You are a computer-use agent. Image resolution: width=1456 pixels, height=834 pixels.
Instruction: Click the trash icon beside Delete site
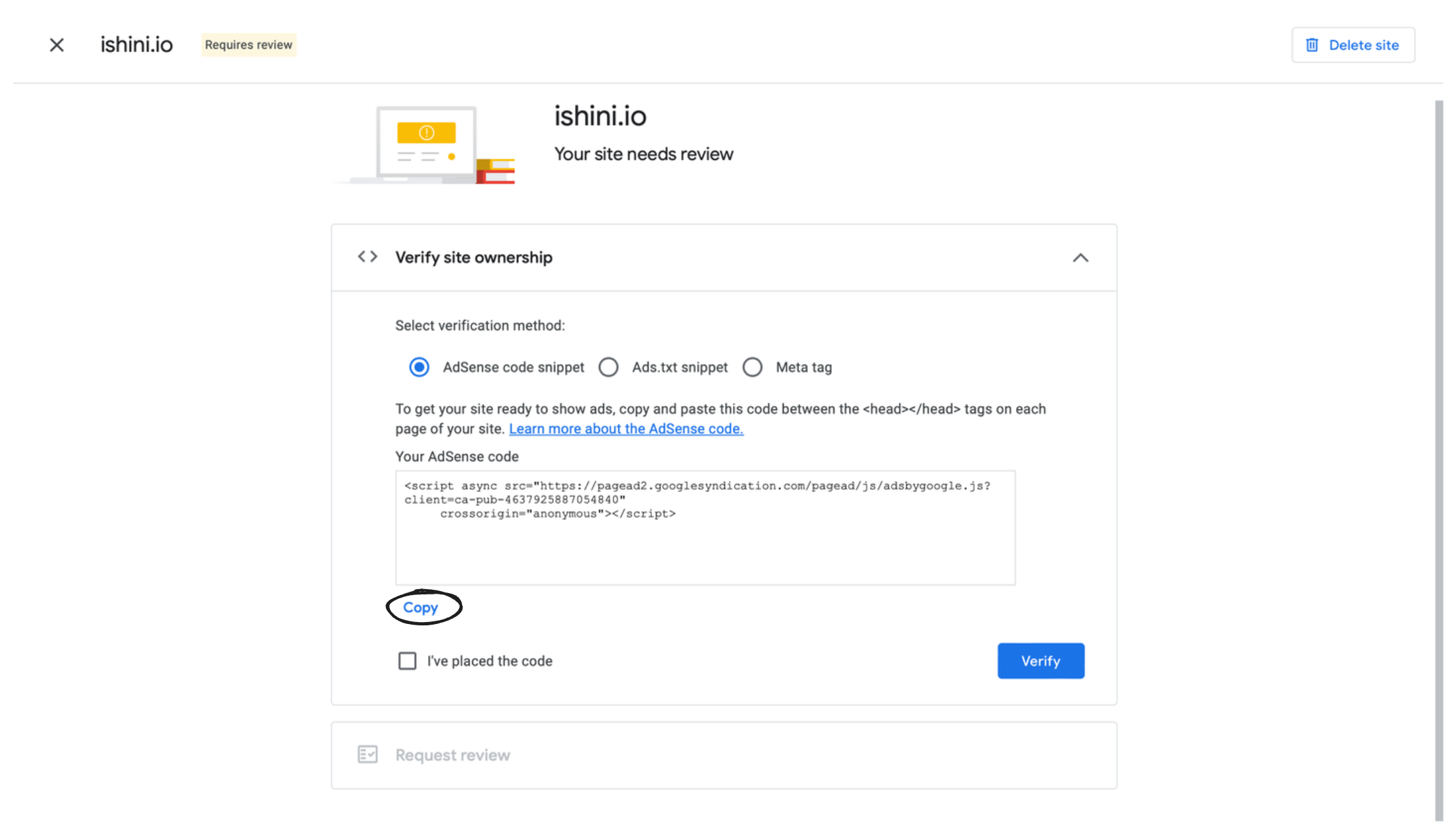point(1312,45)
